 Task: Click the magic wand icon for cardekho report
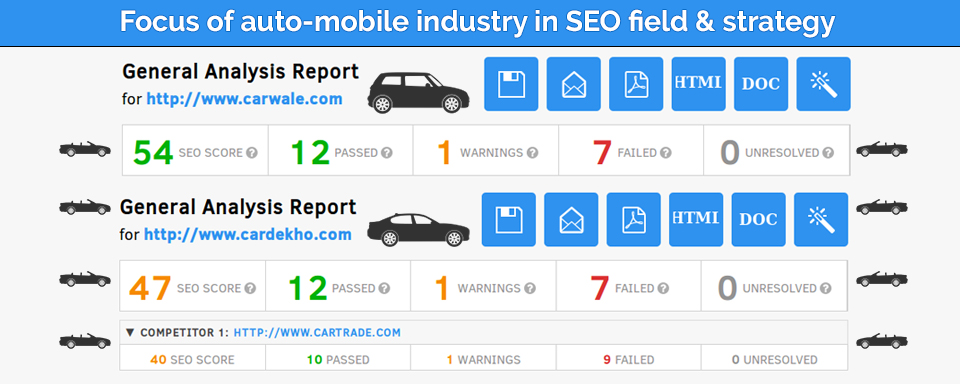click(821, 220)
